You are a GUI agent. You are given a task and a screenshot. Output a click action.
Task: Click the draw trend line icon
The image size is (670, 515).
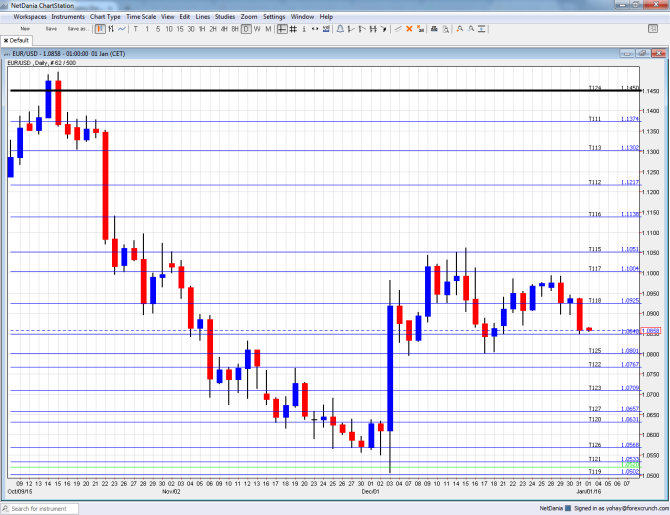point(398,29)
